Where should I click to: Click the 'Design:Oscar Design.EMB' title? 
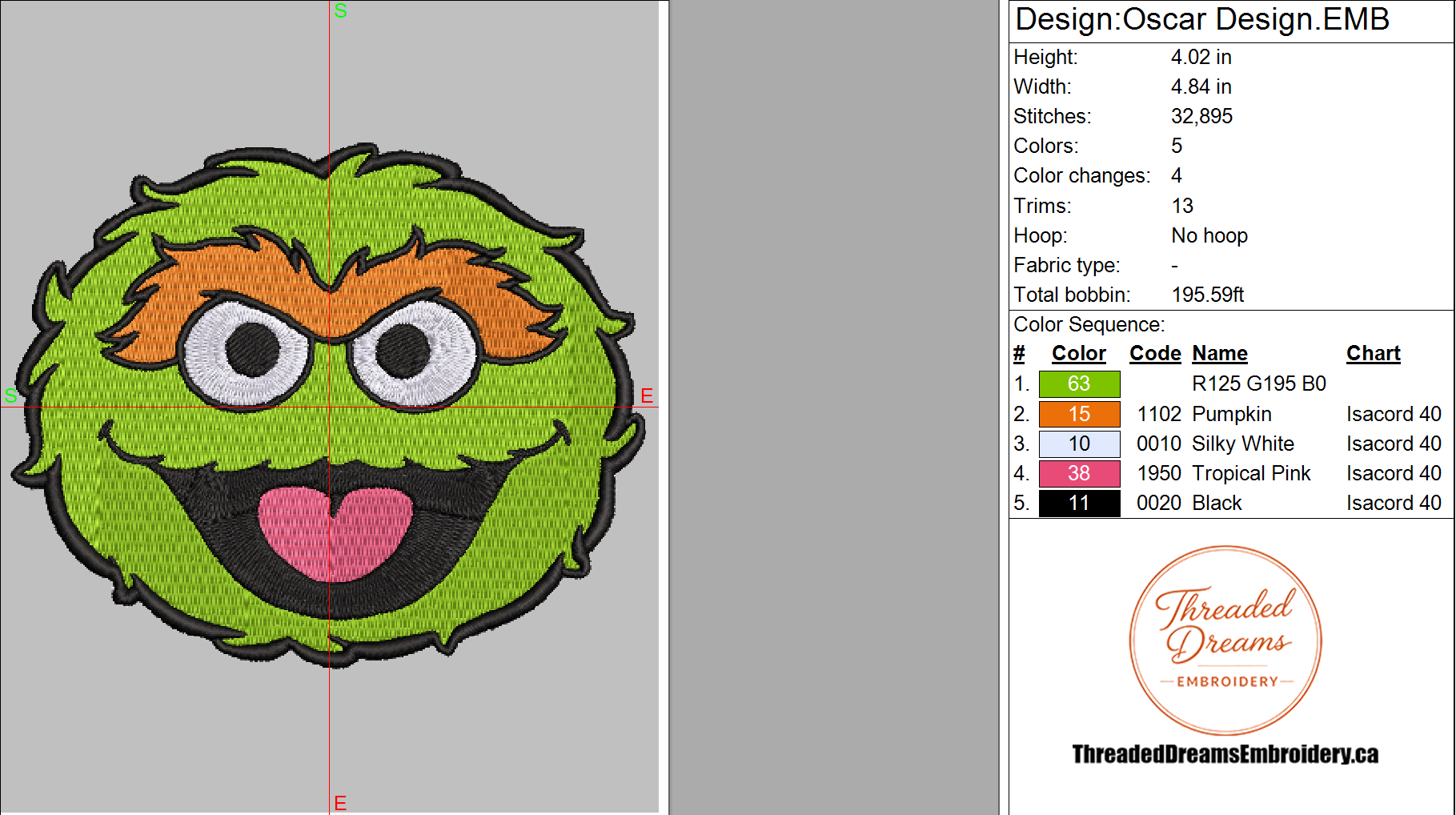click(x=1202, y=19)
